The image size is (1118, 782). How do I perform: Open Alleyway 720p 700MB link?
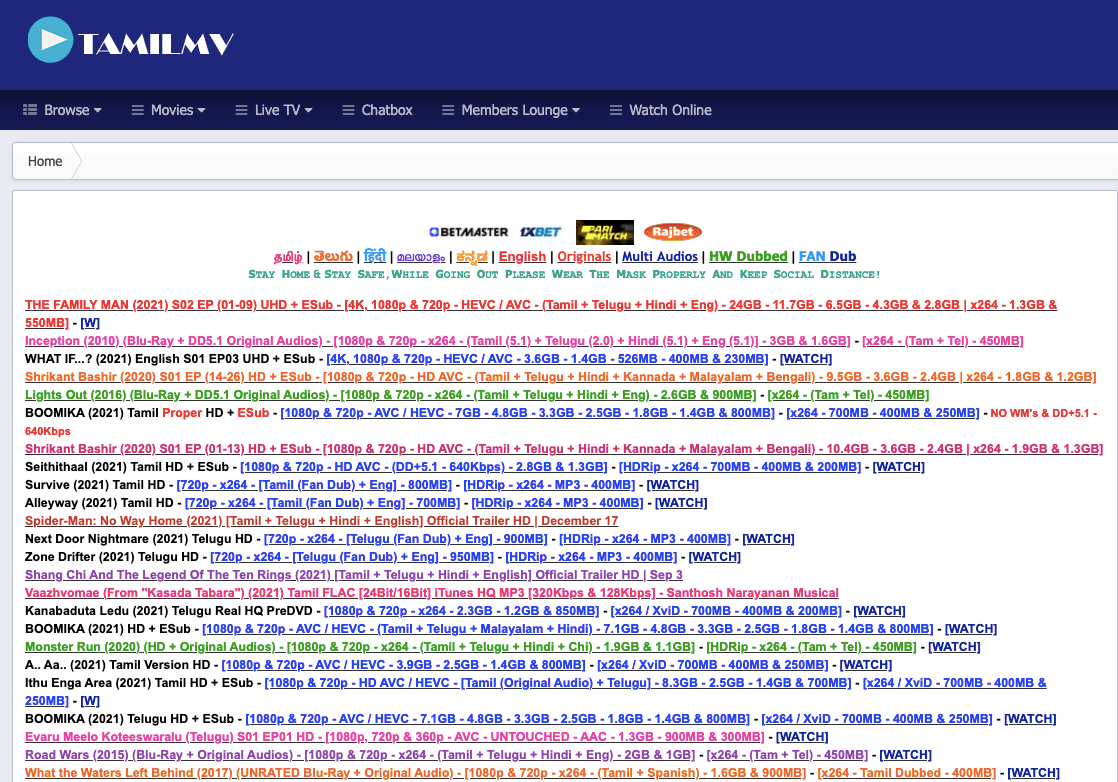point(322,503)
